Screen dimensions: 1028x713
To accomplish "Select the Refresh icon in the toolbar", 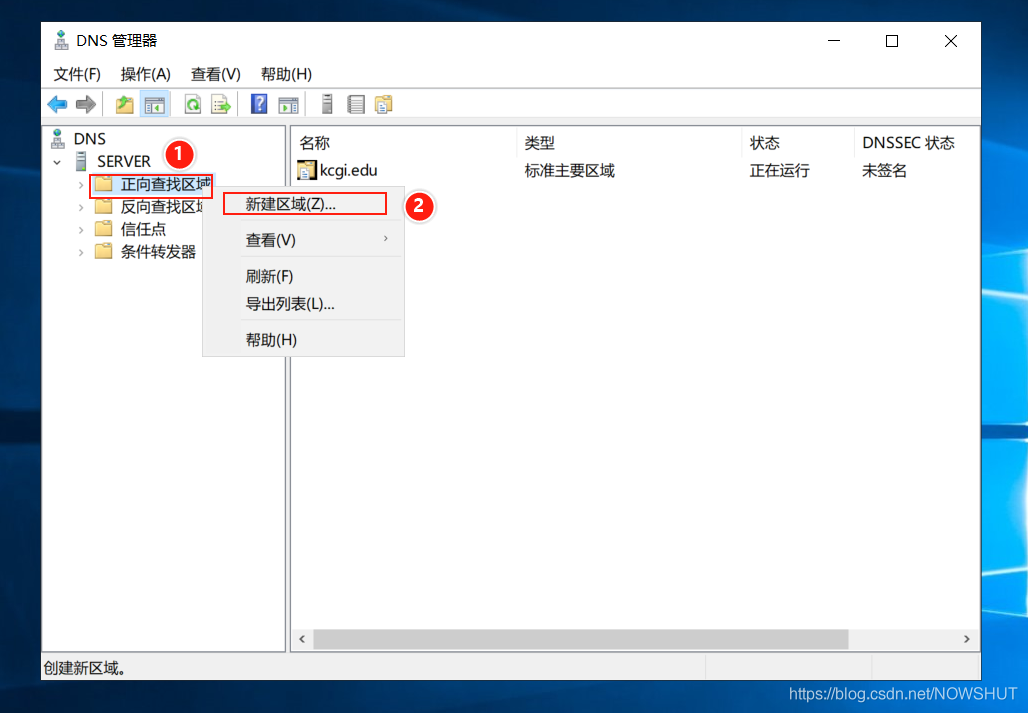I will pos(191,103).
